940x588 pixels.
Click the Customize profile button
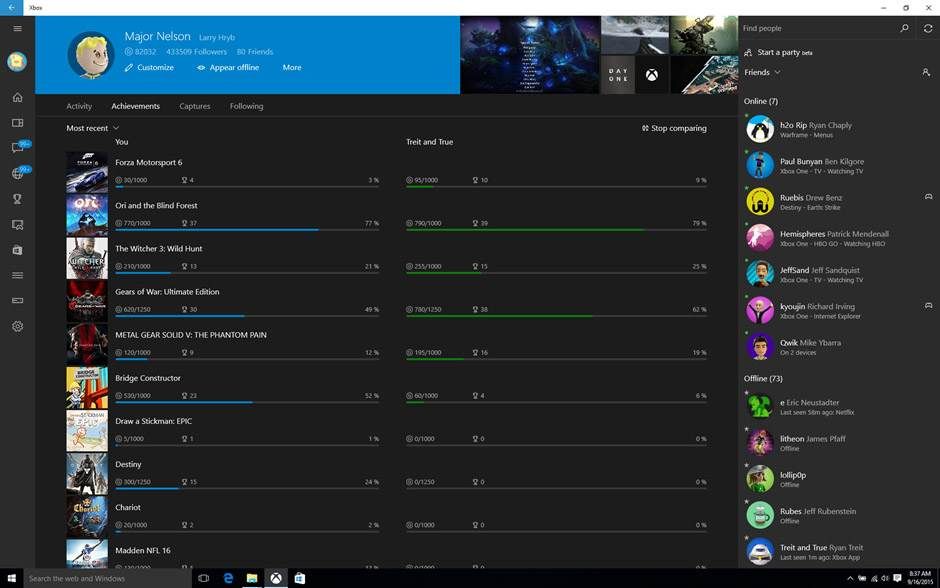[149, 68]
